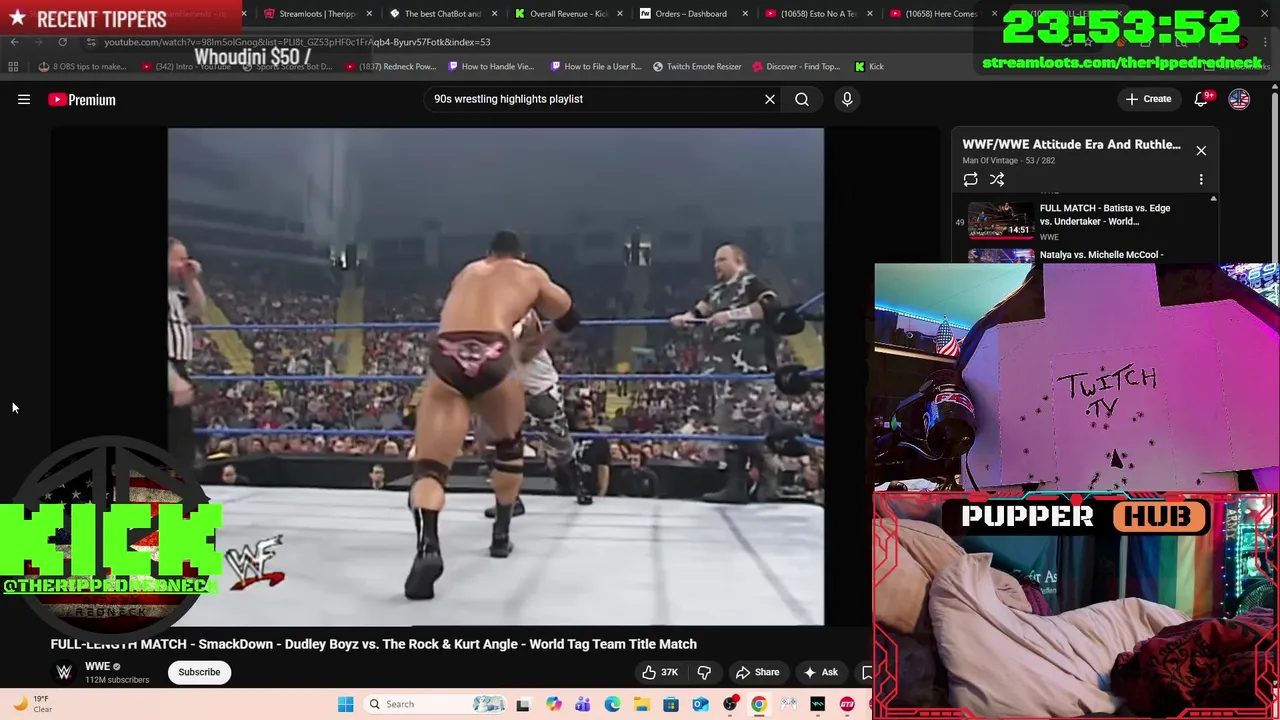The width and height of the screenshot is (1280, 720).
Task: Open Batista vs. Edge vs. Undertaker thumbnail
Action: (1001, 221)
